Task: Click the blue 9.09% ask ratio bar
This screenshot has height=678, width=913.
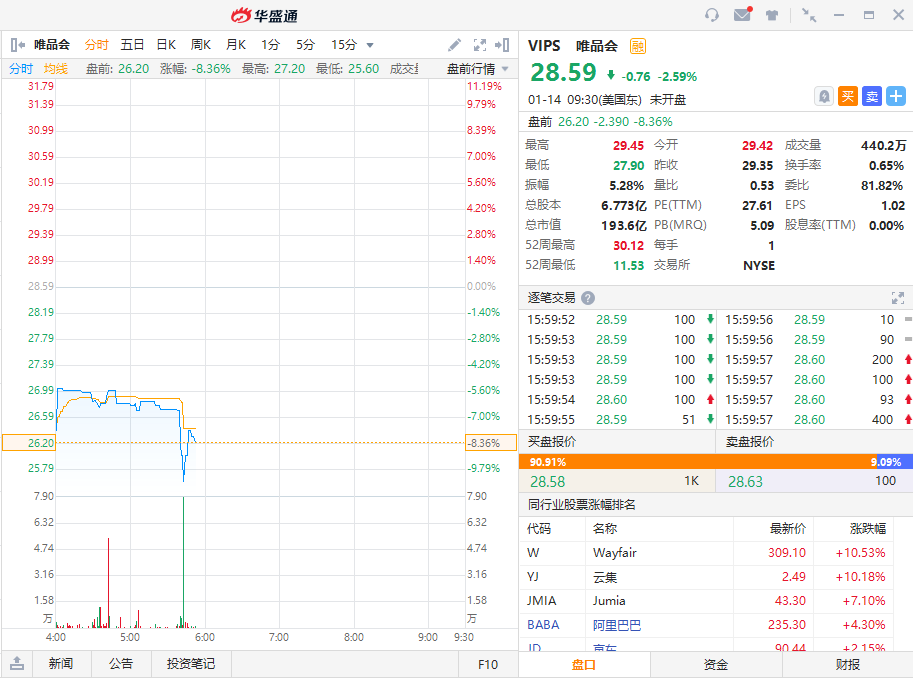Action: click(x=894, y=462)
